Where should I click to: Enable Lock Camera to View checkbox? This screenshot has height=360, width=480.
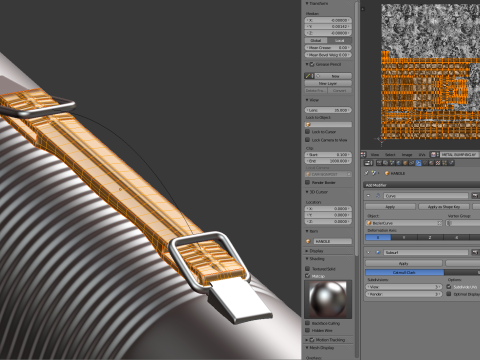[308, 140]
